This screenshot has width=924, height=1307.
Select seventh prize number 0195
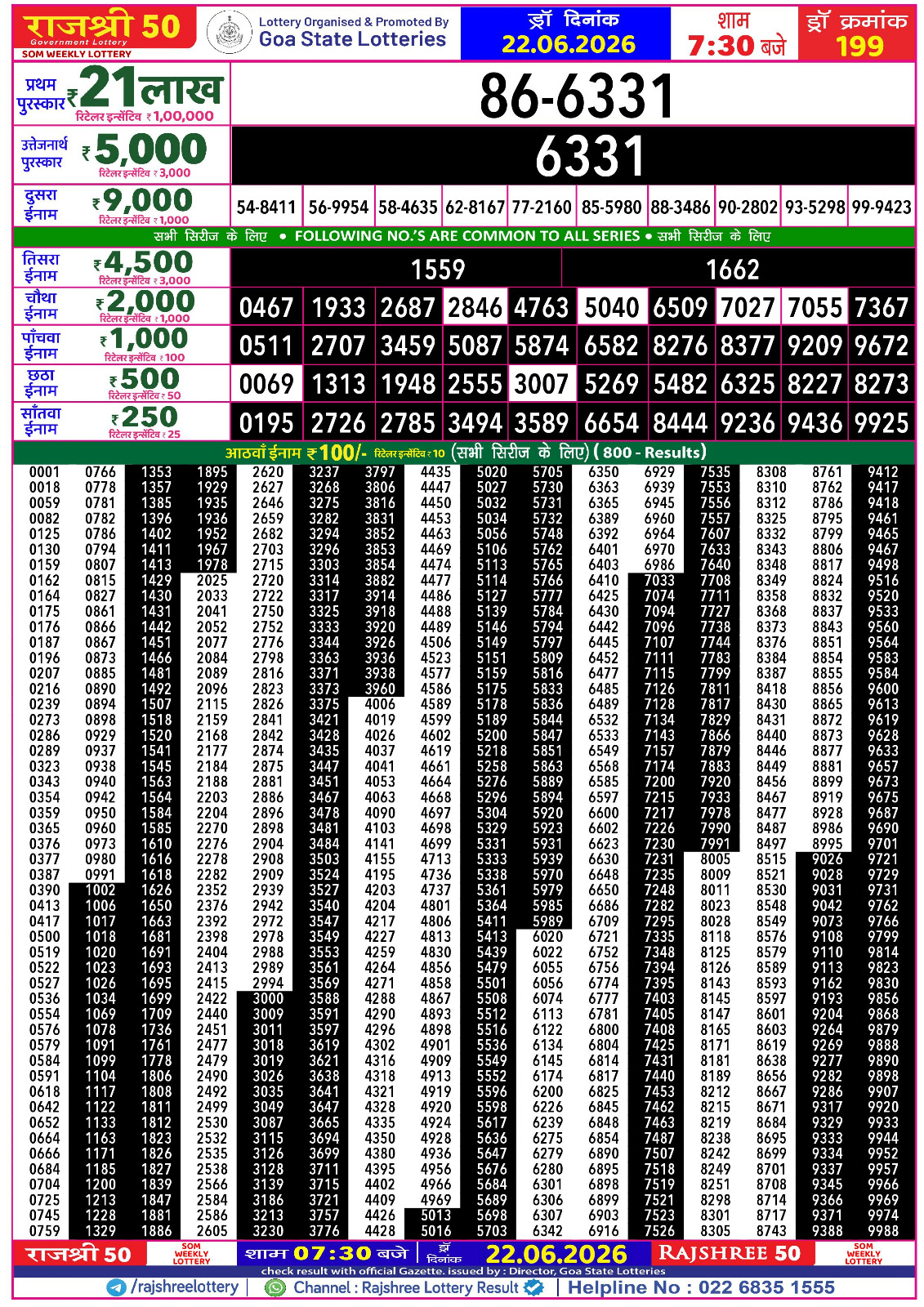pos(266,423)
